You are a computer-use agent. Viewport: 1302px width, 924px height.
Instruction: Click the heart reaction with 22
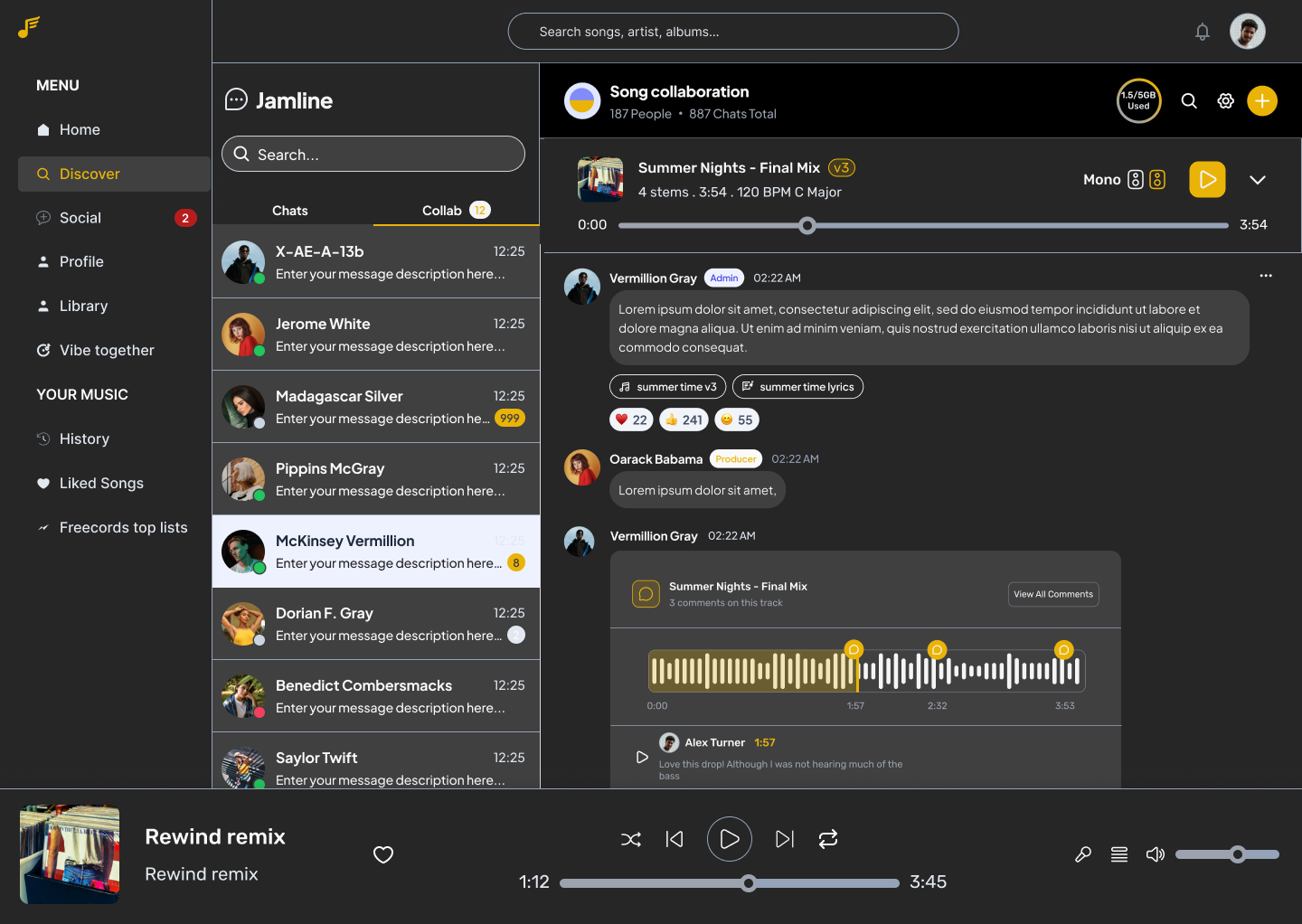(x=631, y=420)
